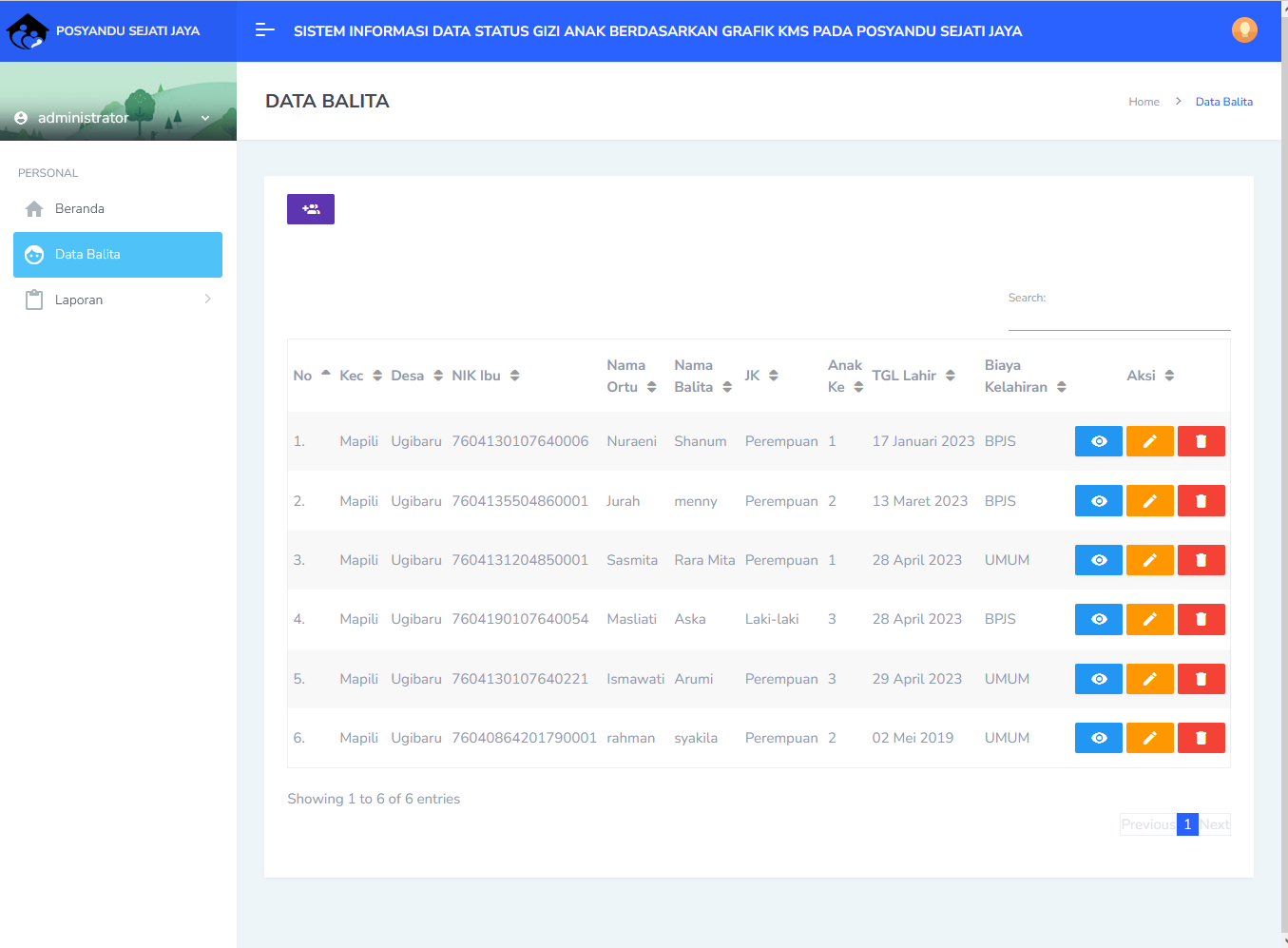Screen dimensions: 1288x948
Task: Click the Posyandu logo in header
Action: pyautogui.click(x=27, y=31)
